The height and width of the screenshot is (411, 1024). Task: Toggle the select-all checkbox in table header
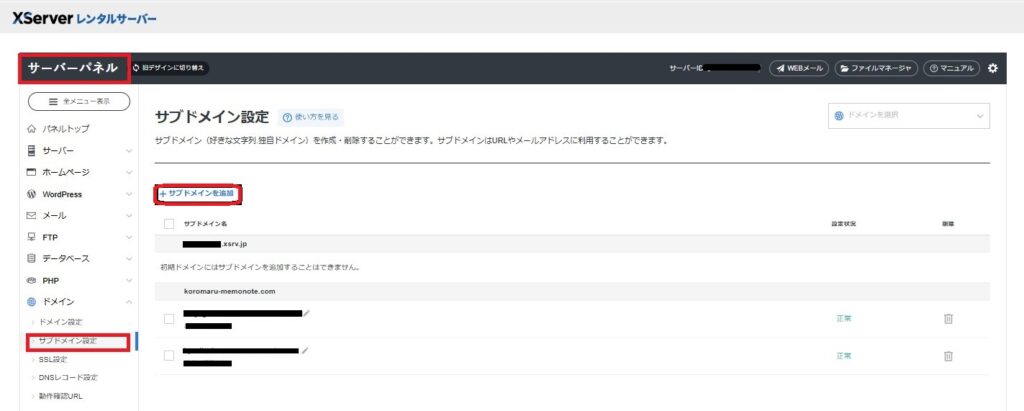[x=168, y=223]
